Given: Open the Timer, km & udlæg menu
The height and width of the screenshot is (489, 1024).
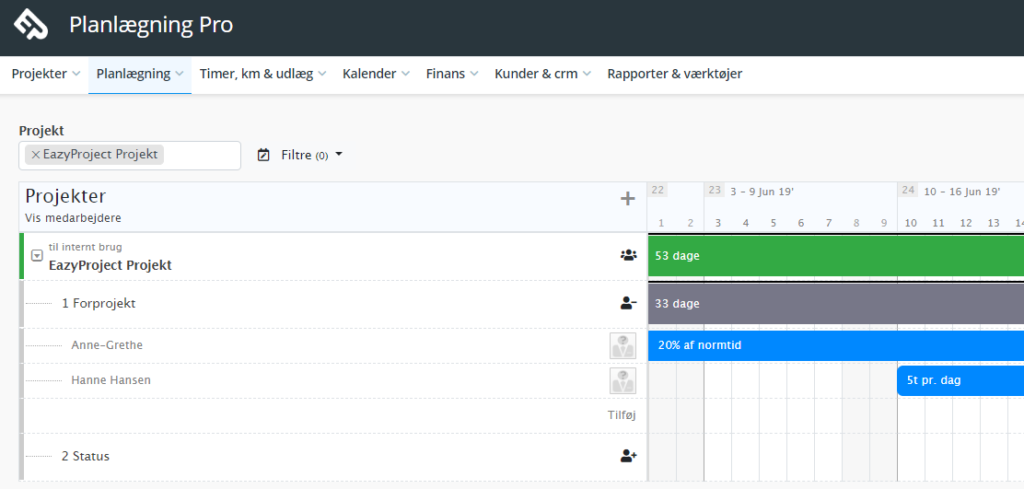Looking at the screenshot, I should point(263,74).
